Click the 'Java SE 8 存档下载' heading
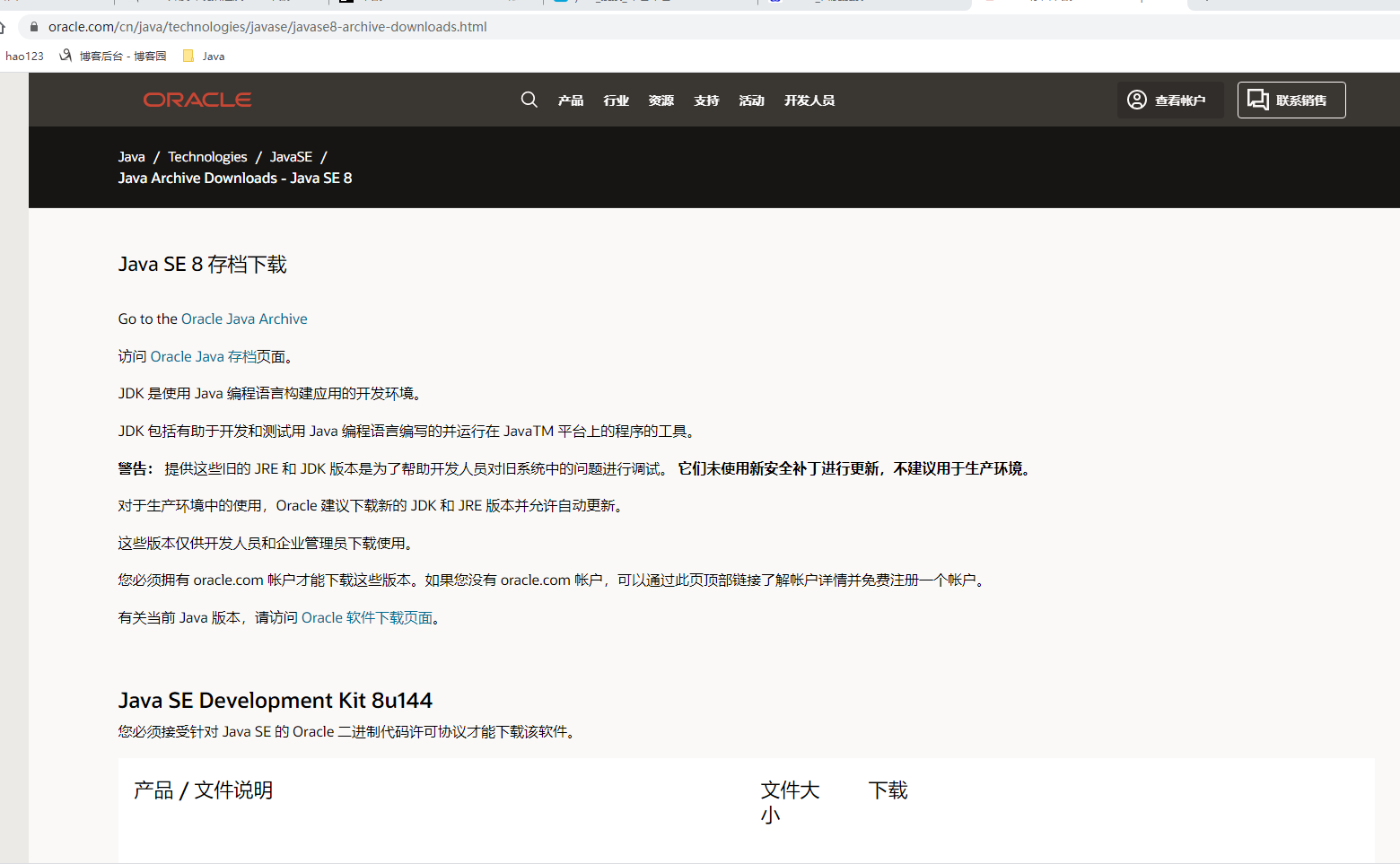 (x=203, y=264)
